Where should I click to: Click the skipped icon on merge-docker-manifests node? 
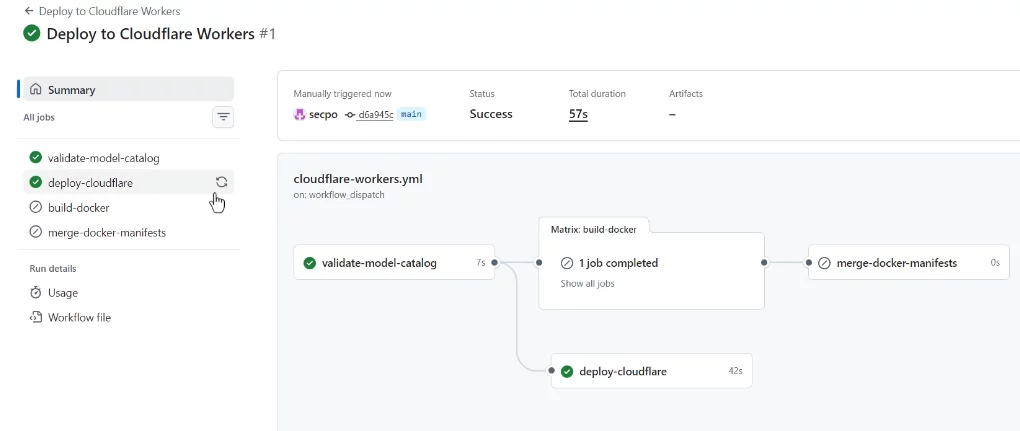[824, 263]
